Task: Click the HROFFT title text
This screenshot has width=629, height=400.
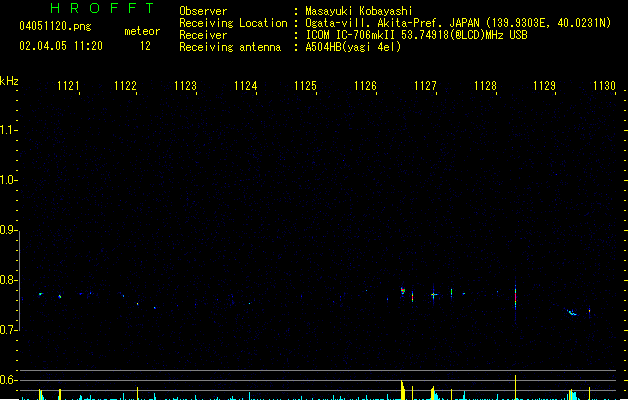Action: (102, 8)
